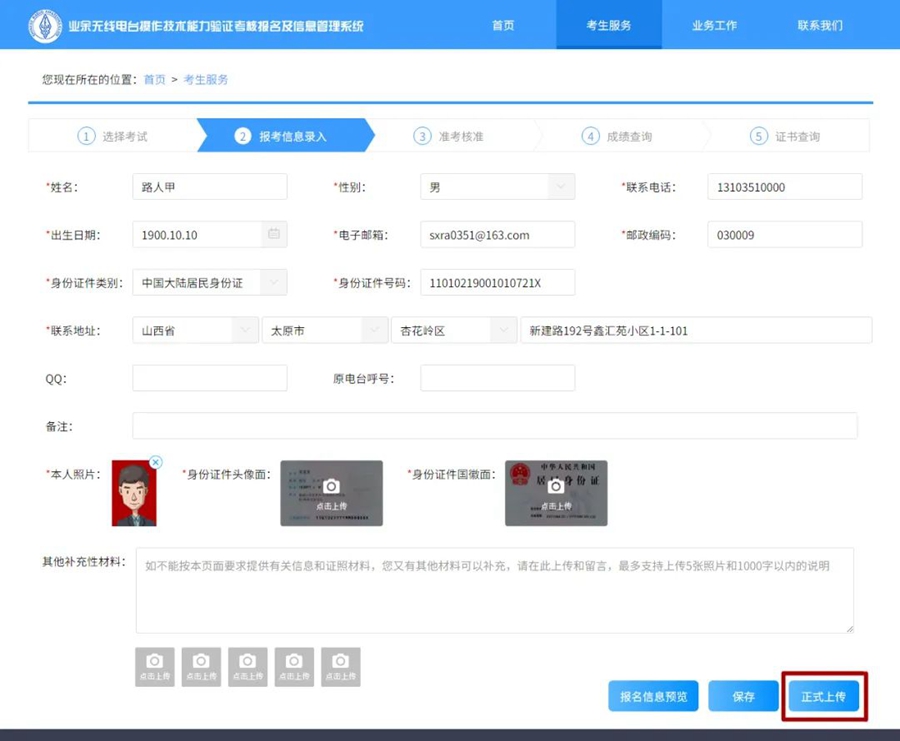Click the 联系电话 input field

pyautogui.click(x=785, y=187)
